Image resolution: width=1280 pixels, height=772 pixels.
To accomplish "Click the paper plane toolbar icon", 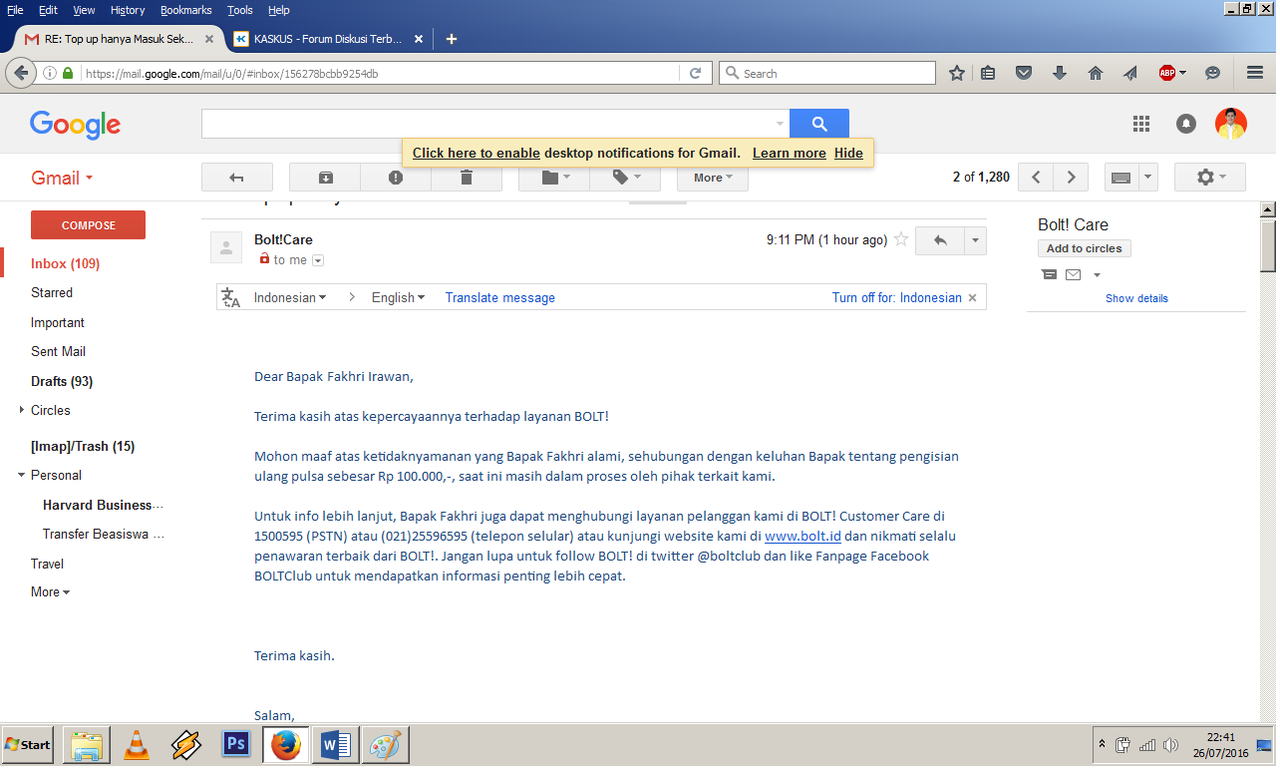I will tap(1130, 73).
